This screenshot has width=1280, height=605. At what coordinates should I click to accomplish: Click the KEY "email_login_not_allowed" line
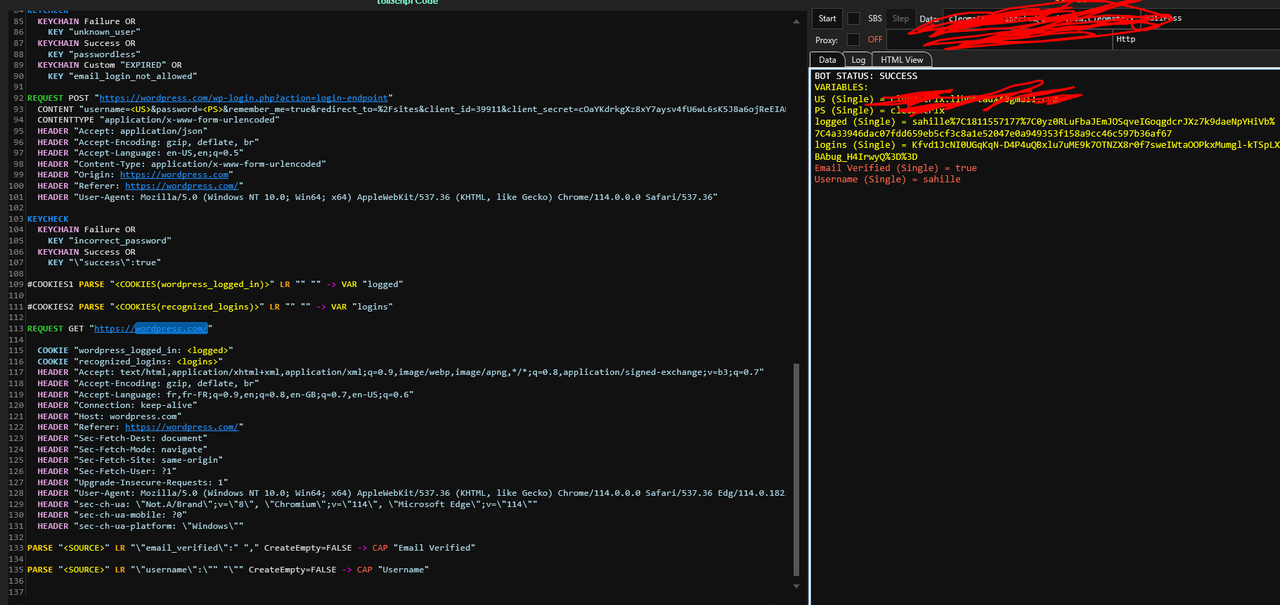pos(122,76)
